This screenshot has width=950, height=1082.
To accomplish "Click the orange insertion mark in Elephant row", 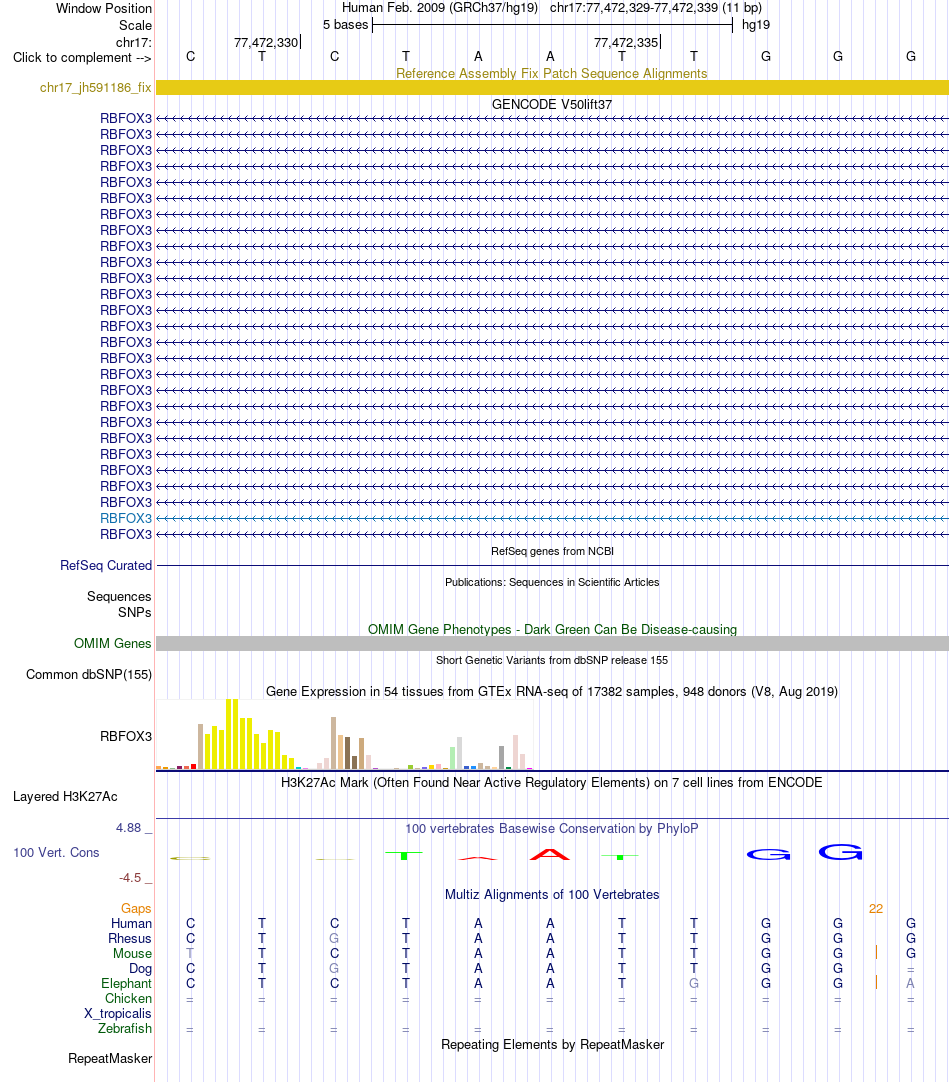I will coord(876,983).
